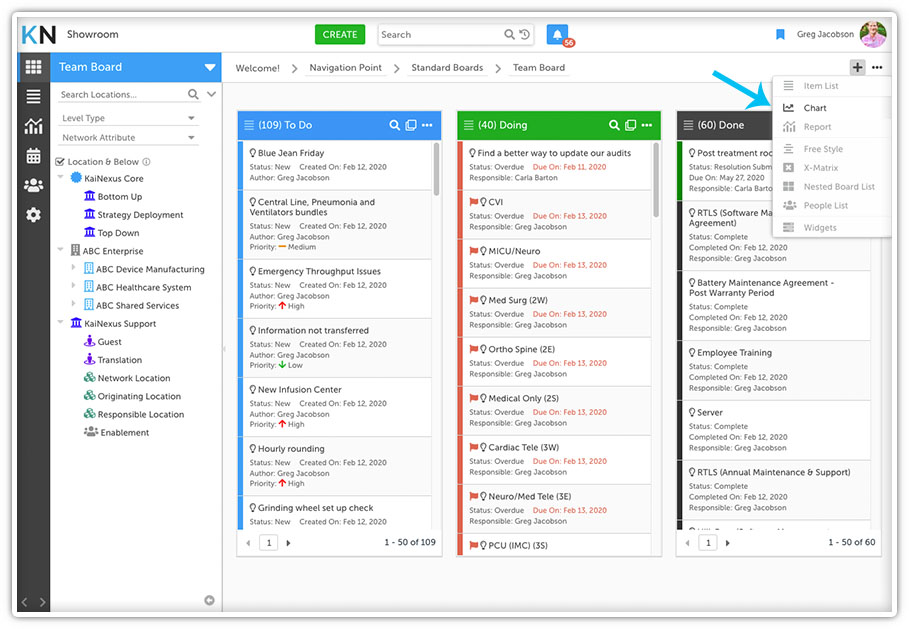
Task: Go to Welcome! breadcrumb
Action: coord(257,68)
